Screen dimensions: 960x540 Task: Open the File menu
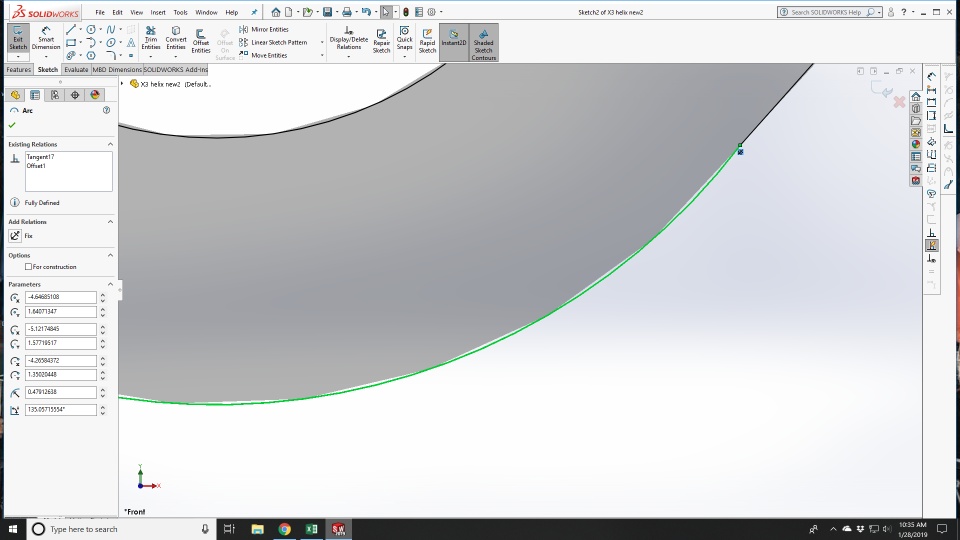click(100, 12)
